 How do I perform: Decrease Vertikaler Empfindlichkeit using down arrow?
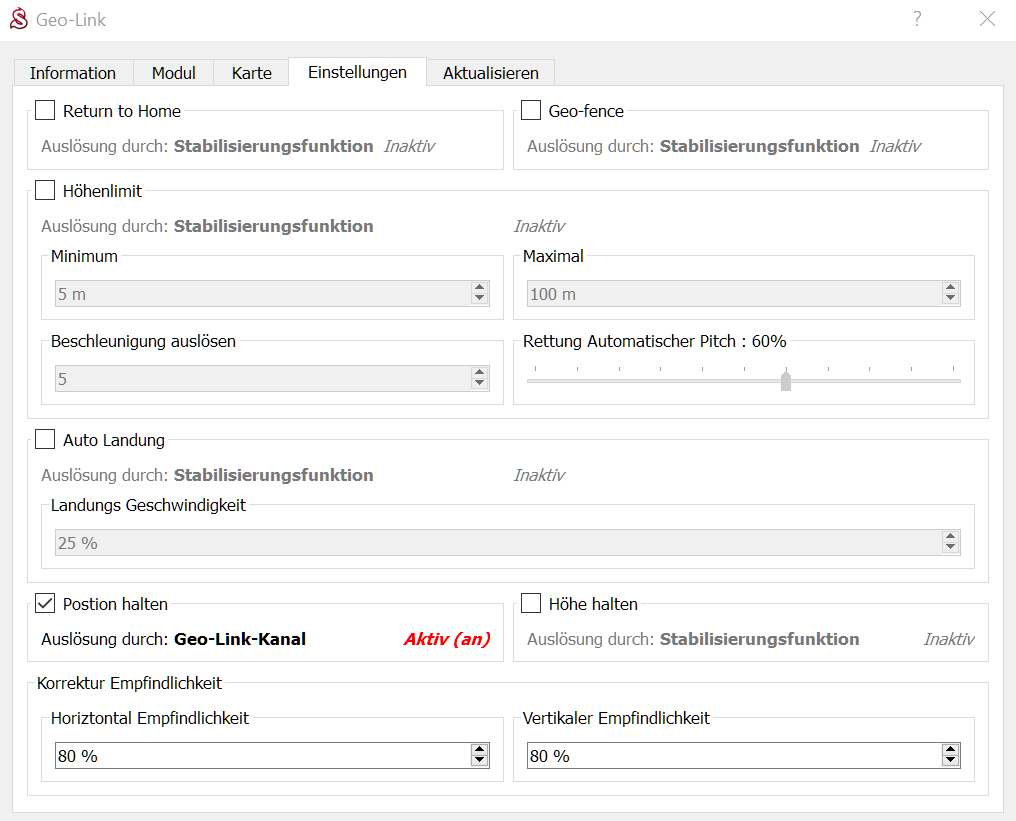click(950, 762)
